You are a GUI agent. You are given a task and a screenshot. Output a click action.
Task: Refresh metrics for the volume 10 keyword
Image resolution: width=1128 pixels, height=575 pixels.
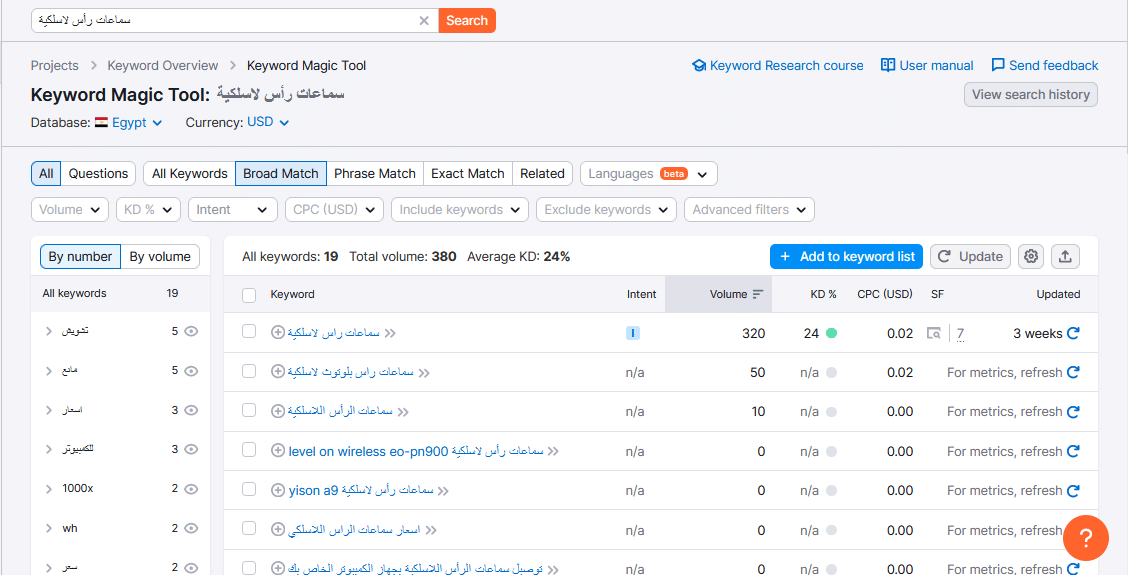[1073, 412]
